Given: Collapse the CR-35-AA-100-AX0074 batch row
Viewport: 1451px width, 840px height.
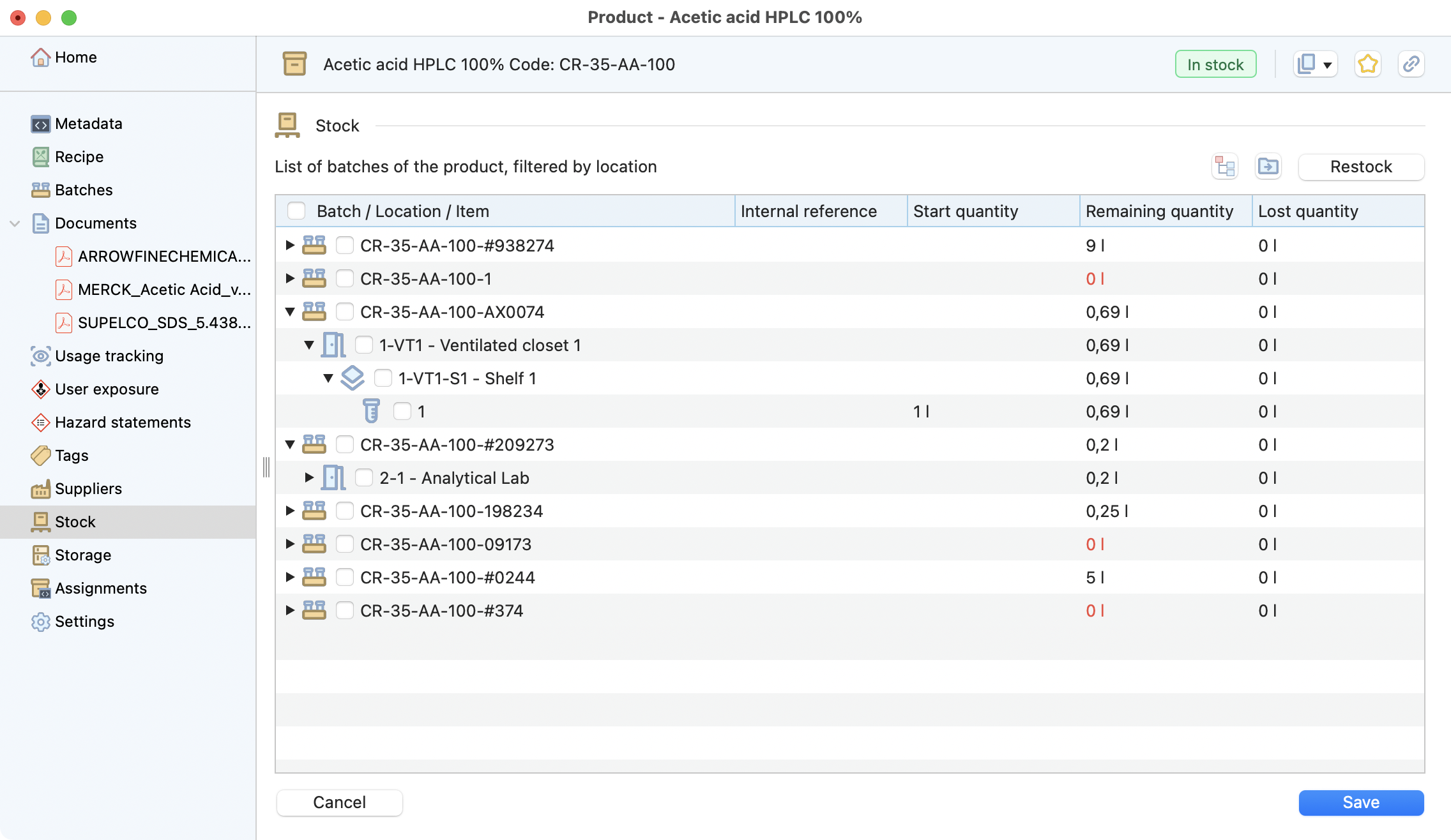Looking at the screenshot, I should 290,312.
